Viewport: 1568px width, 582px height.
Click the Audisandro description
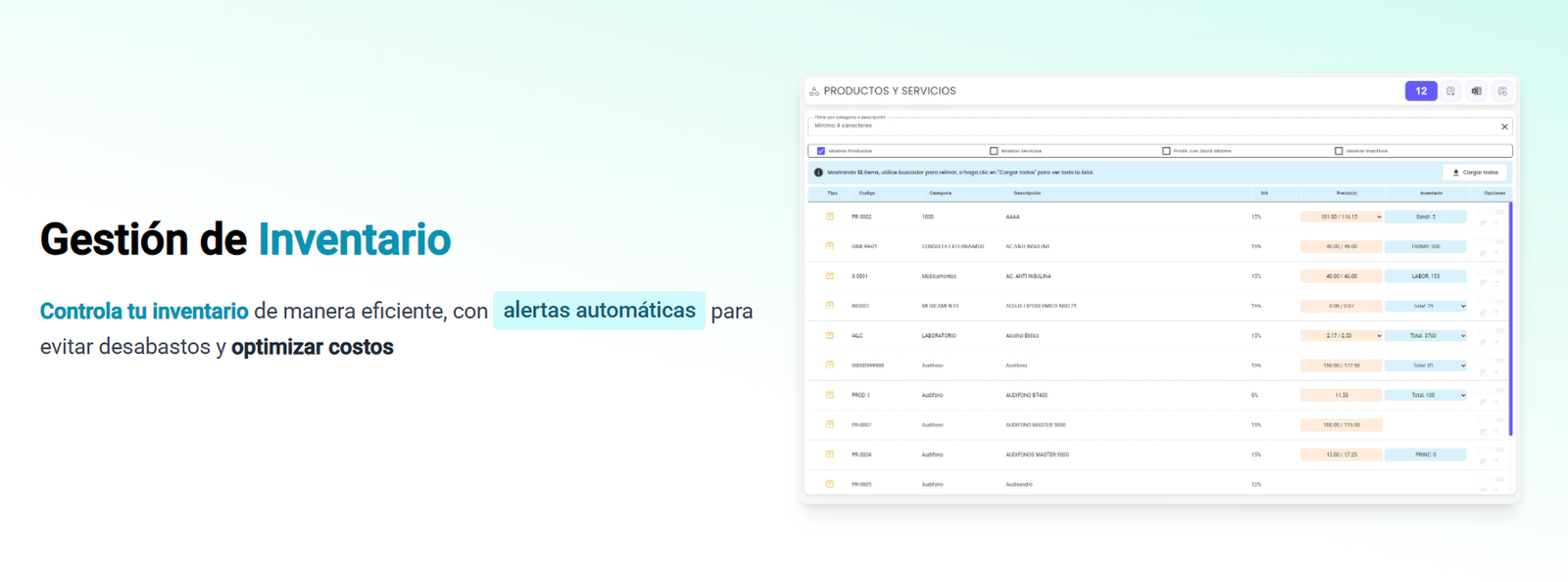pyautogui.click(x=1018, y=484)
